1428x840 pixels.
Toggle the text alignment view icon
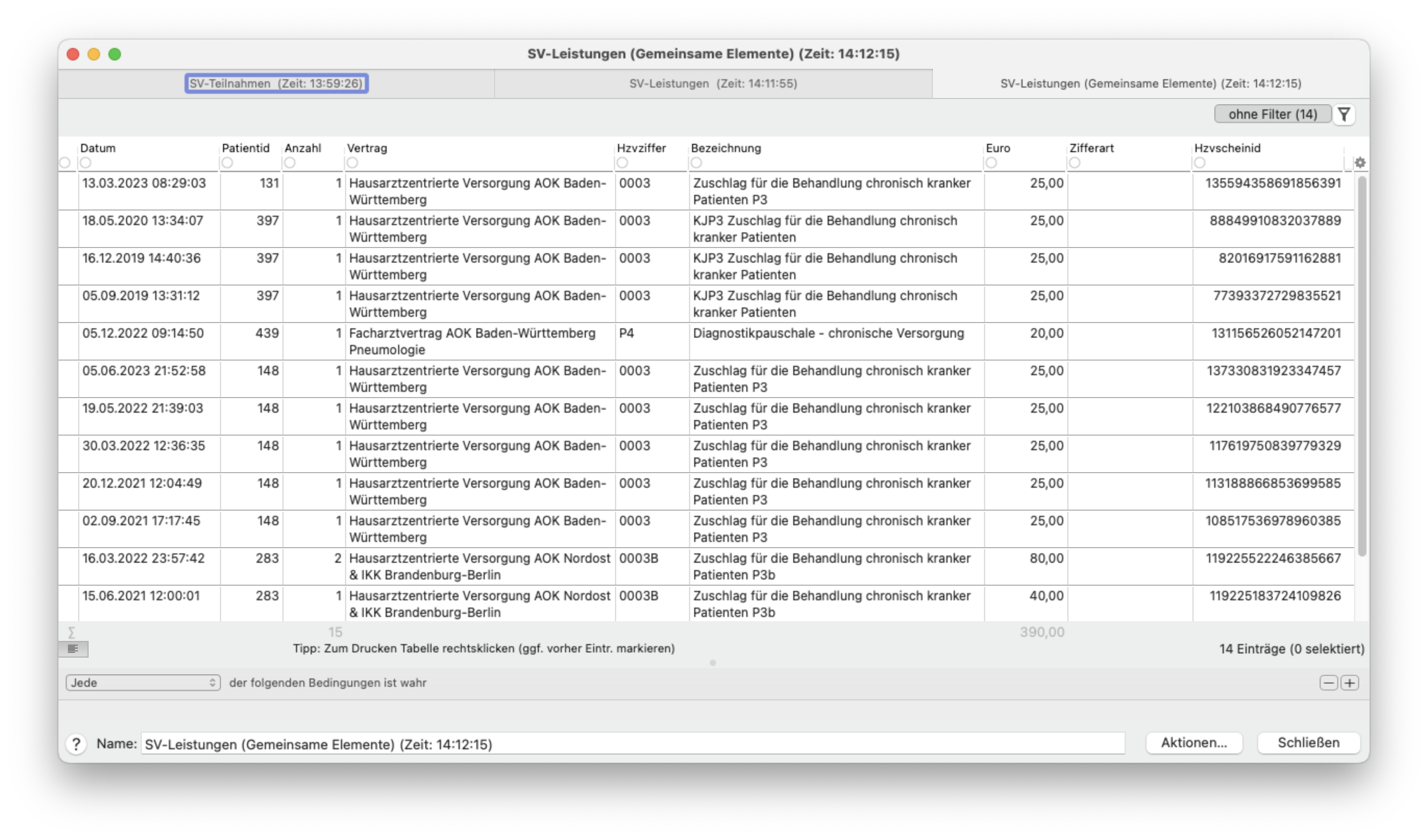(73, 649)
